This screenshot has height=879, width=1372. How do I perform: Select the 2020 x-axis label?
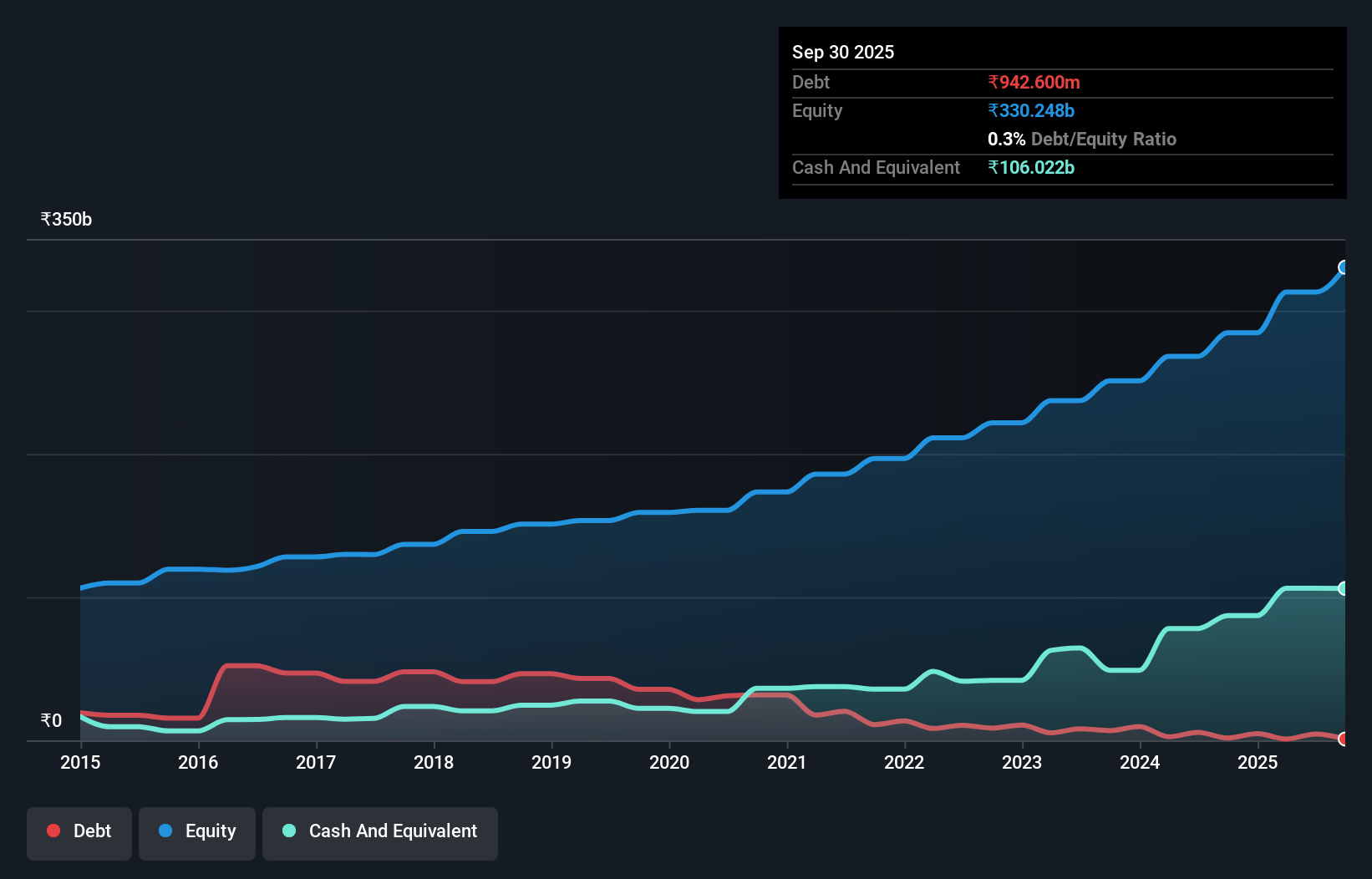point(669,762)
